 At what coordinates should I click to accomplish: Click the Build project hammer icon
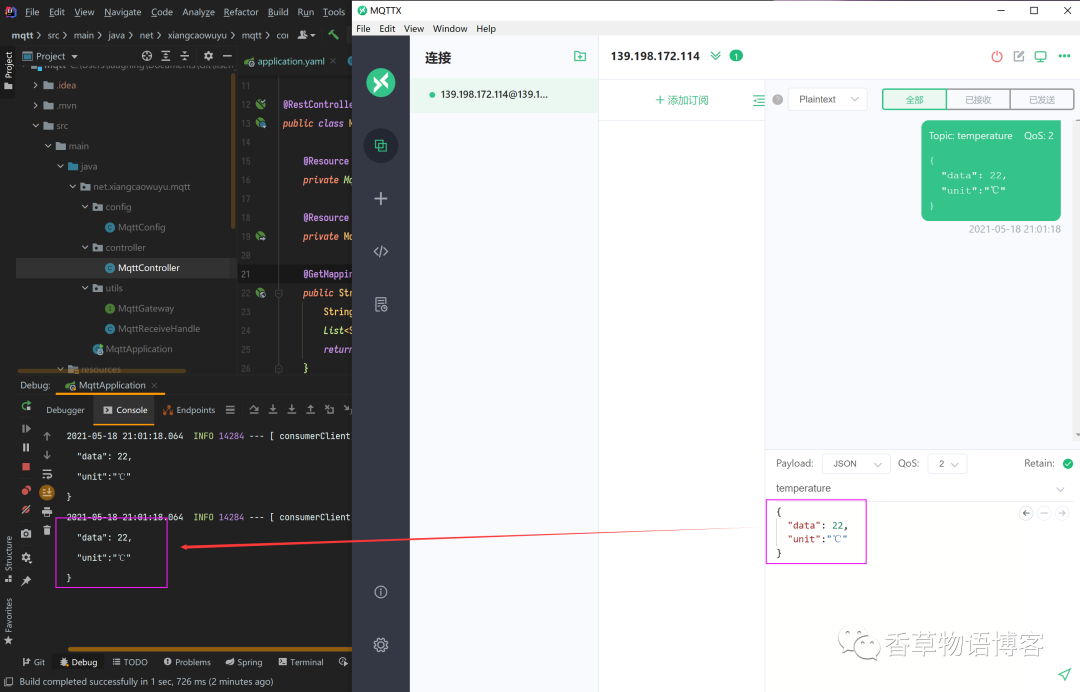click(333, 34)
